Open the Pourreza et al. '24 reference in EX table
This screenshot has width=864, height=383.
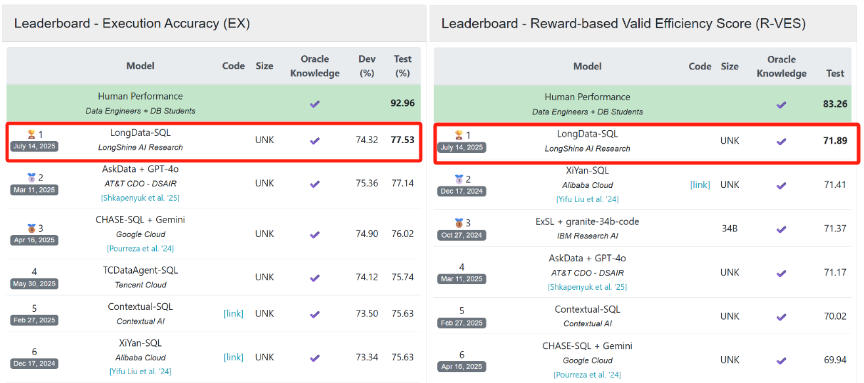(x=141, y=249)
